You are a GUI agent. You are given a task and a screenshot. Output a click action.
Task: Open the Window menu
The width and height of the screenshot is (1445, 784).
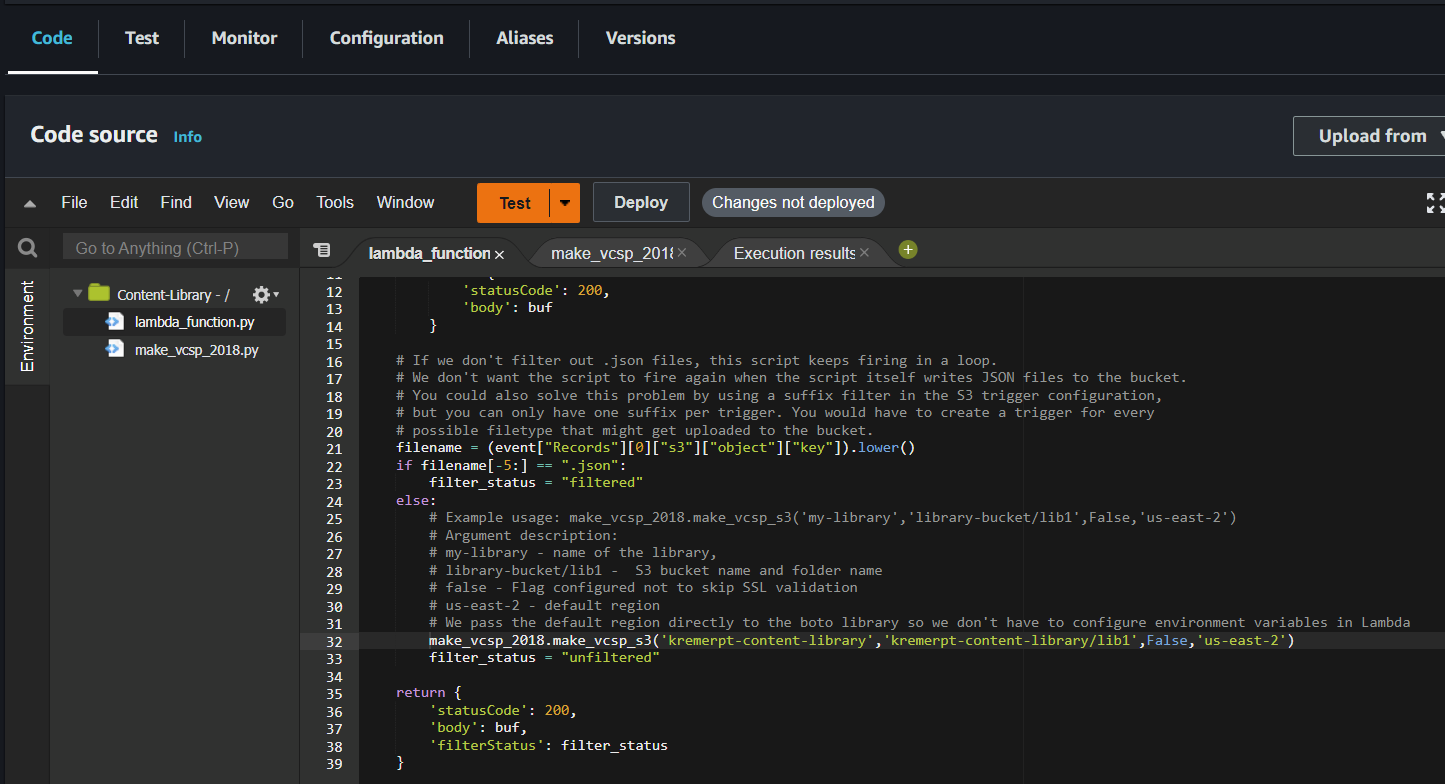[405, 202]
